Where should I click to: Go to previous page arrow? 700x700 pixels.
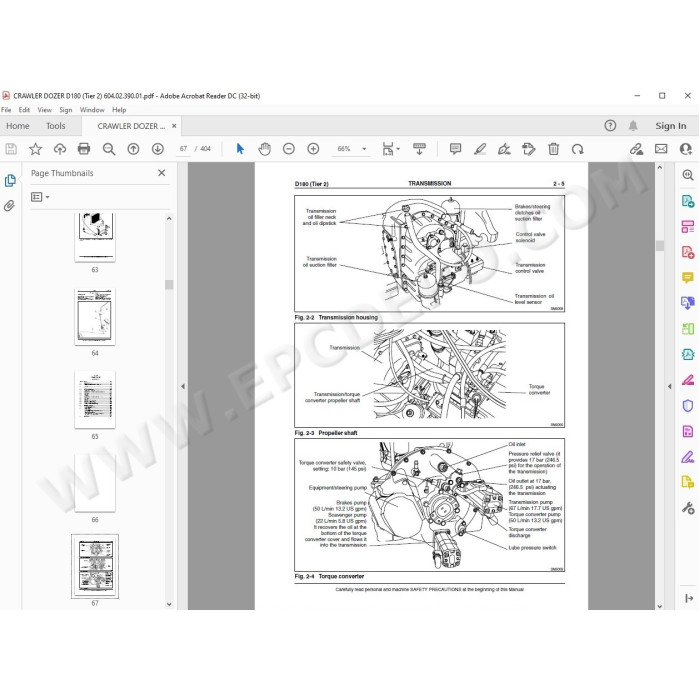pyautogui.click(x=133, y=149)
